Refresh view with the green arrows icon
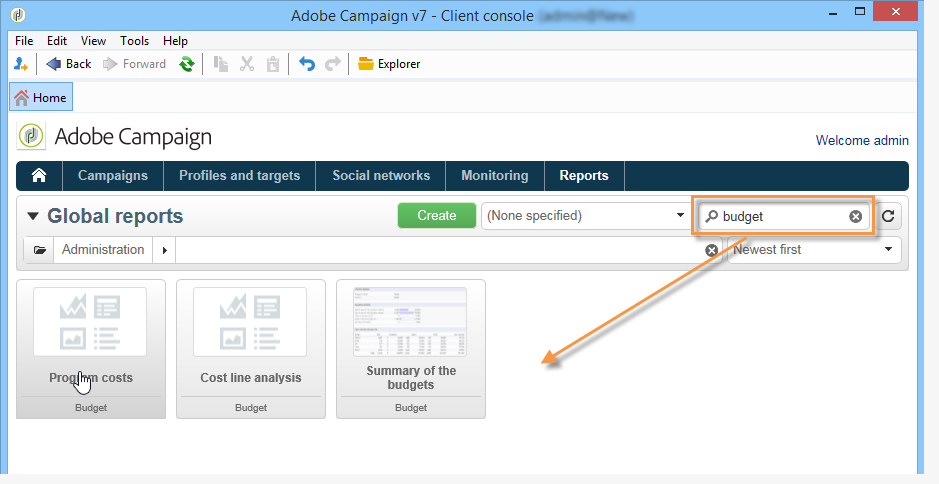Image resolution: width=939 pixels, height=484 pixels. click(187, 63)
